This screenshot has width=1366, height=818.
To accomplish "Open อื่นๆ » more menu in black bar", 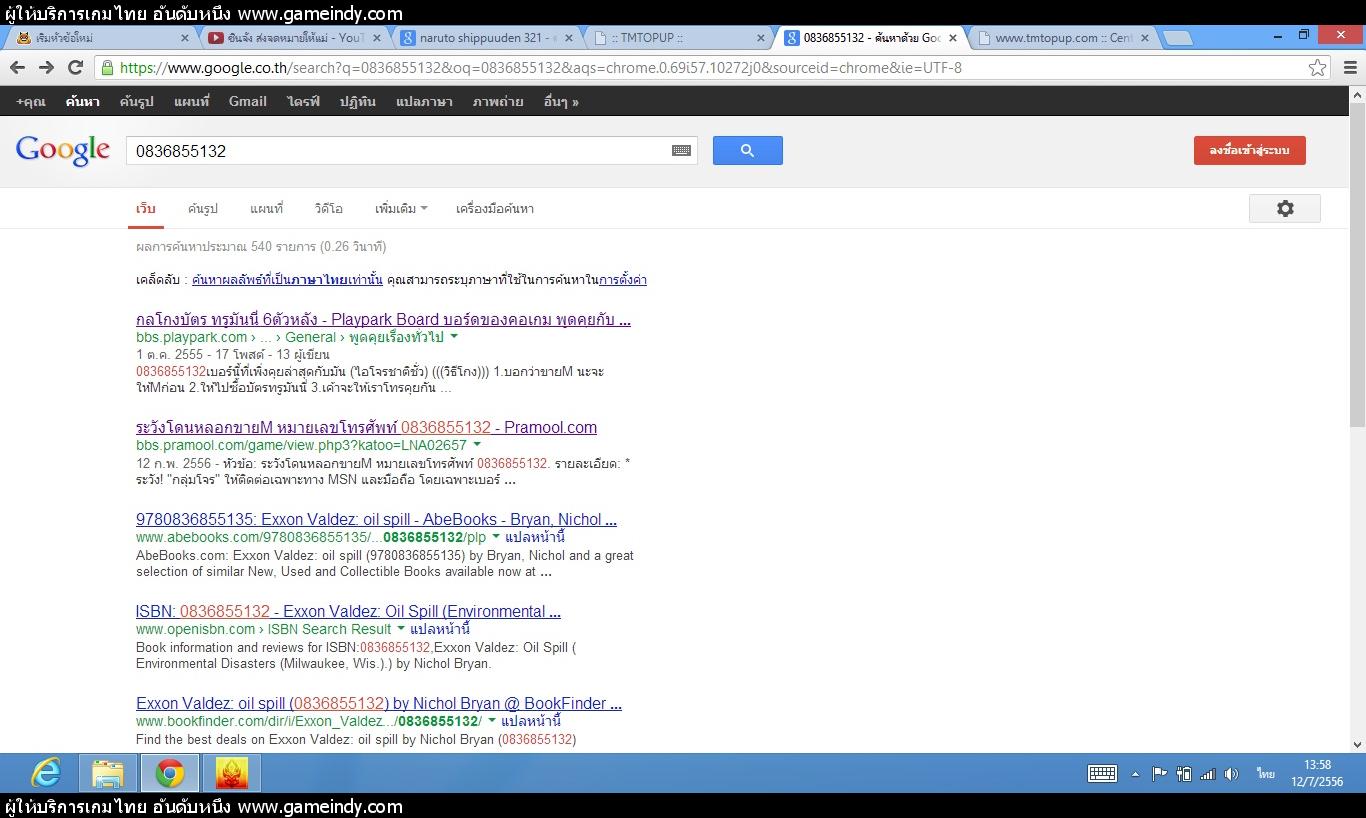I will pos(561,101).
